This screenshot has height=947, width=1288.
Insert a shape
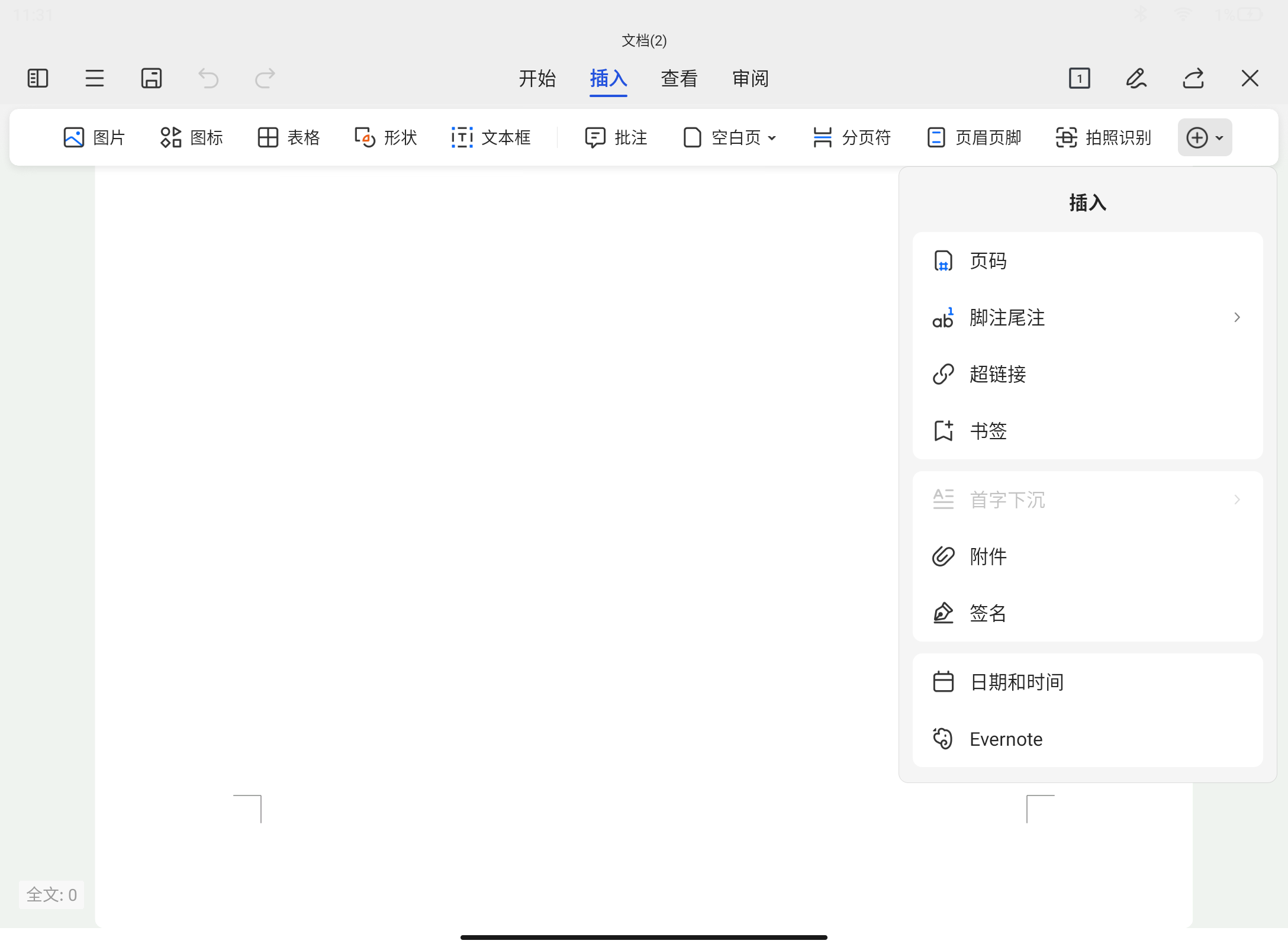point(385,137)
